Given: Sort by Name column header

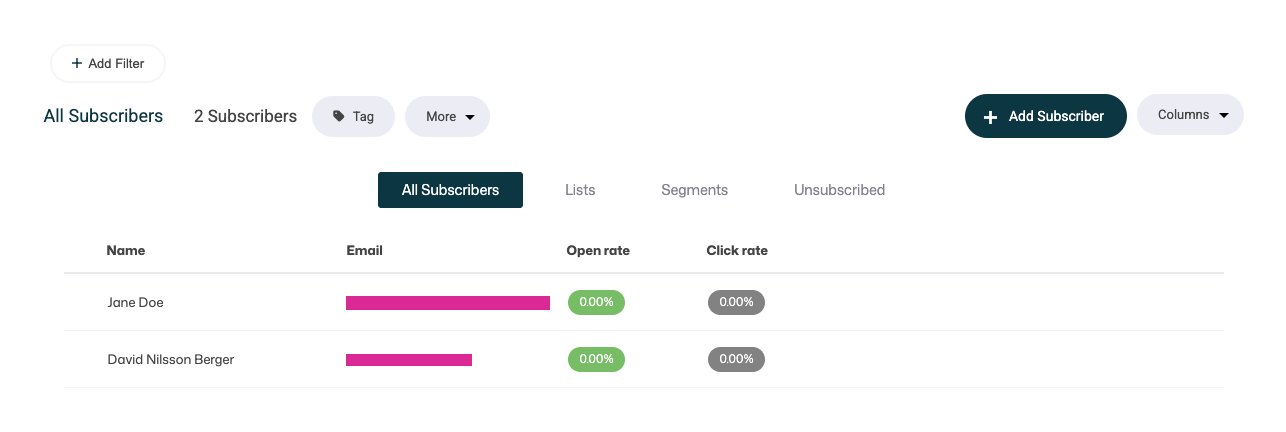Looking at the screenshot, I should [x=126, y=251].
